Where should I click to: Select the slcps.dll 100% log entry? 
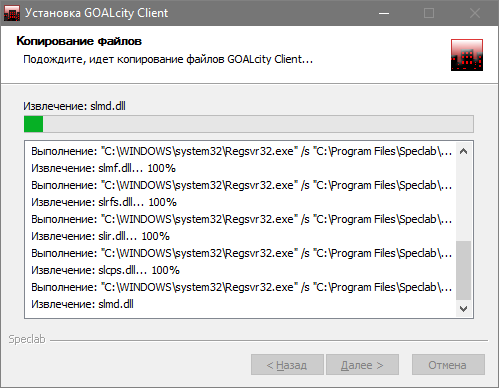click(x=105, y=270)
